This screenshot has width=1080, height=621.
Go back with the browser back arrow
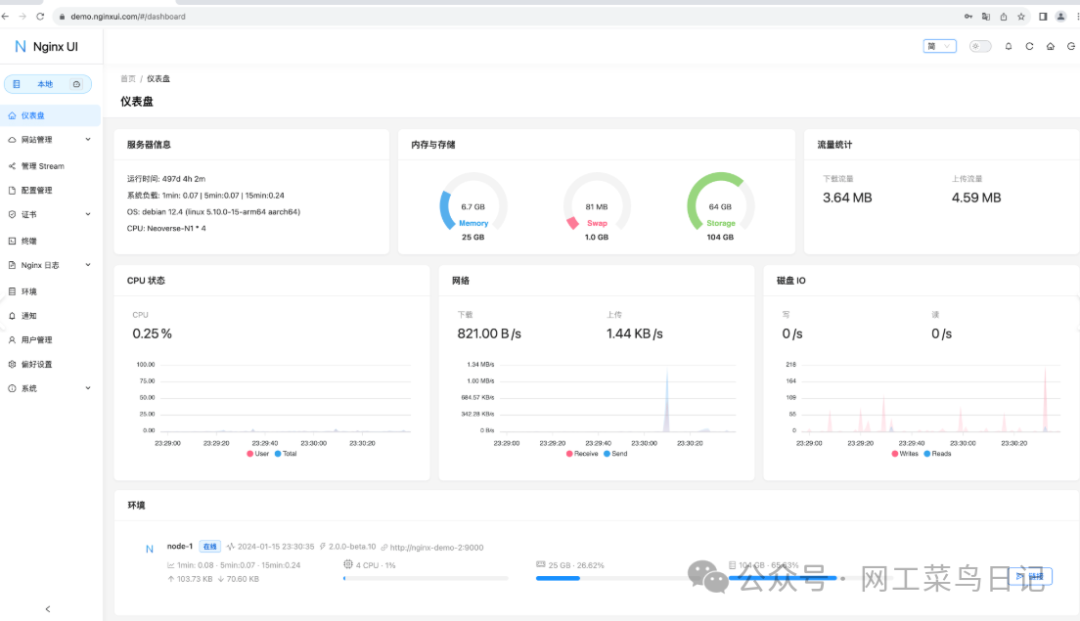[6, 17]
